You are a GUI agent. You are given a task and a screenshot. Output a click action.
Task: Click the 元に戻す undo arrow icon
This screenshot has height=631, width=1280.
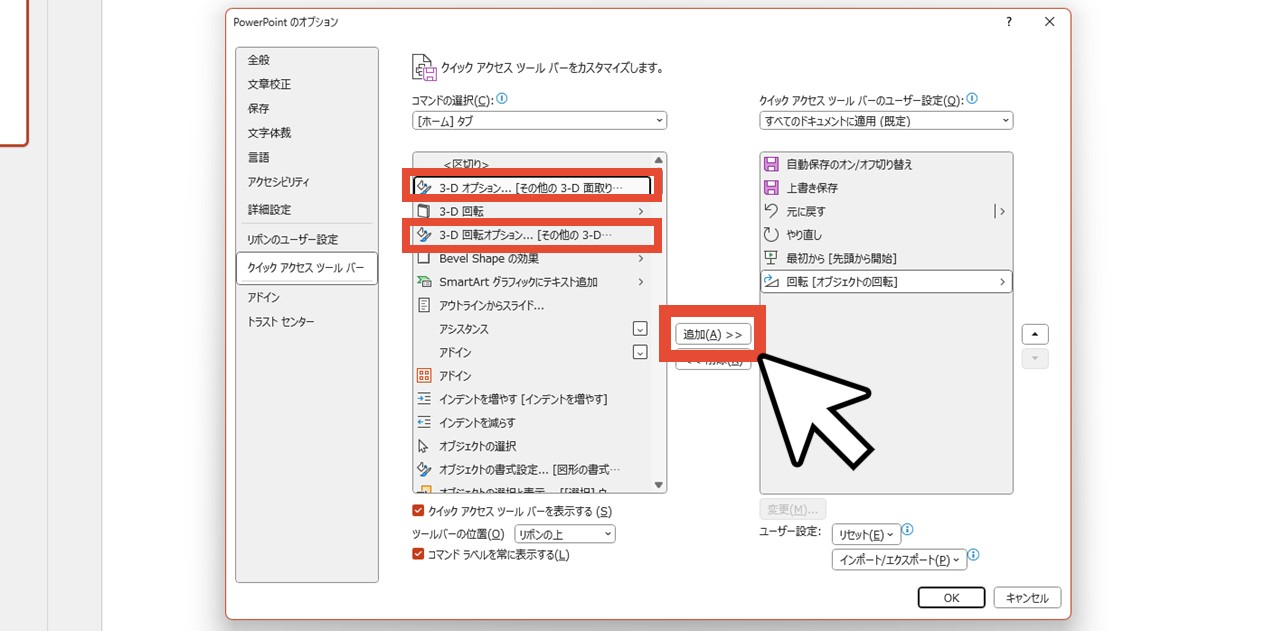tap(771, 211)
